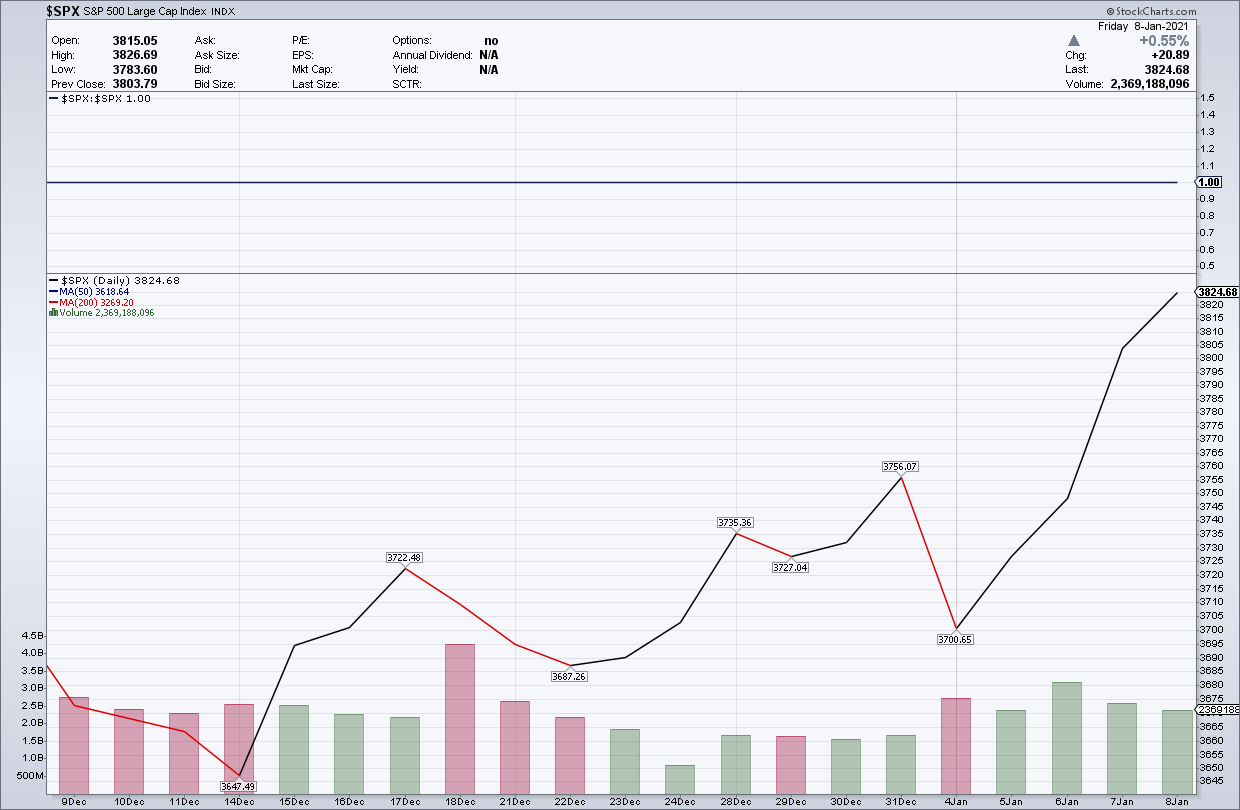Click the 3722.48 peak price label
The height and width of the screenshot is (810, 1240).
click(x=405, y=558)
